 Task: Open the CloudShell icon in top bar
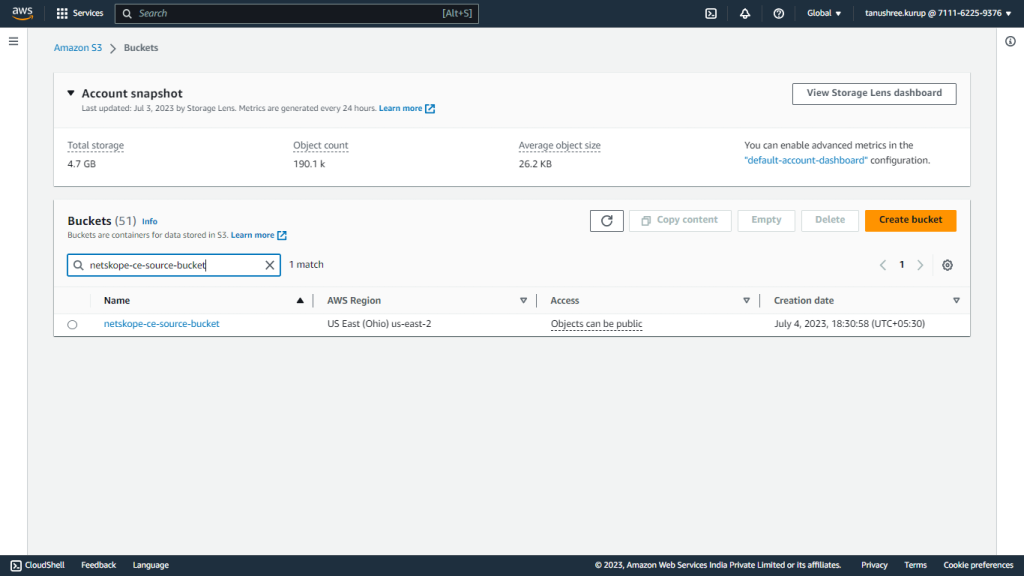click(x=711, y=13)
